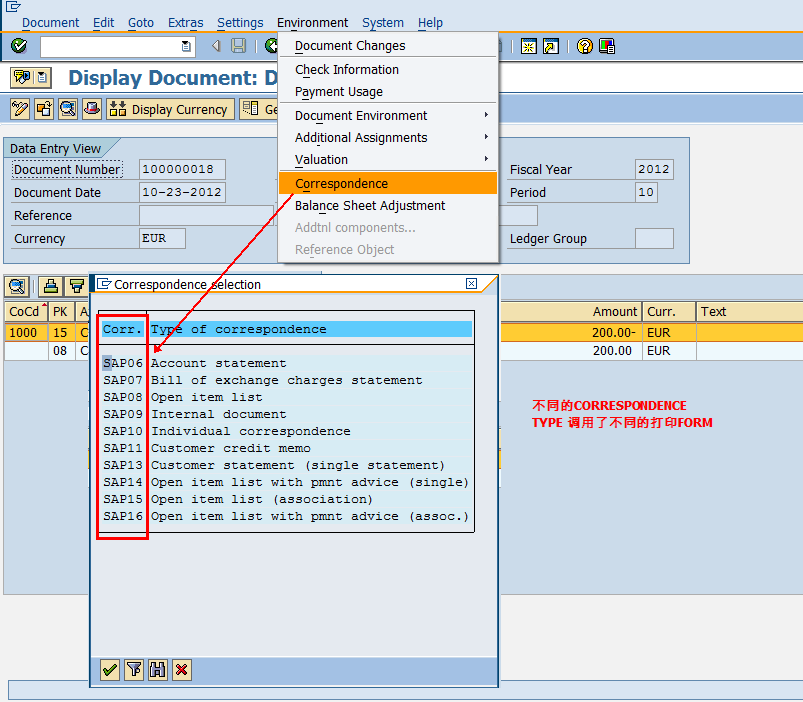Click the Find binoculars icon in dialog
This screenshot has height=702, width=803.
coord(157,670)
